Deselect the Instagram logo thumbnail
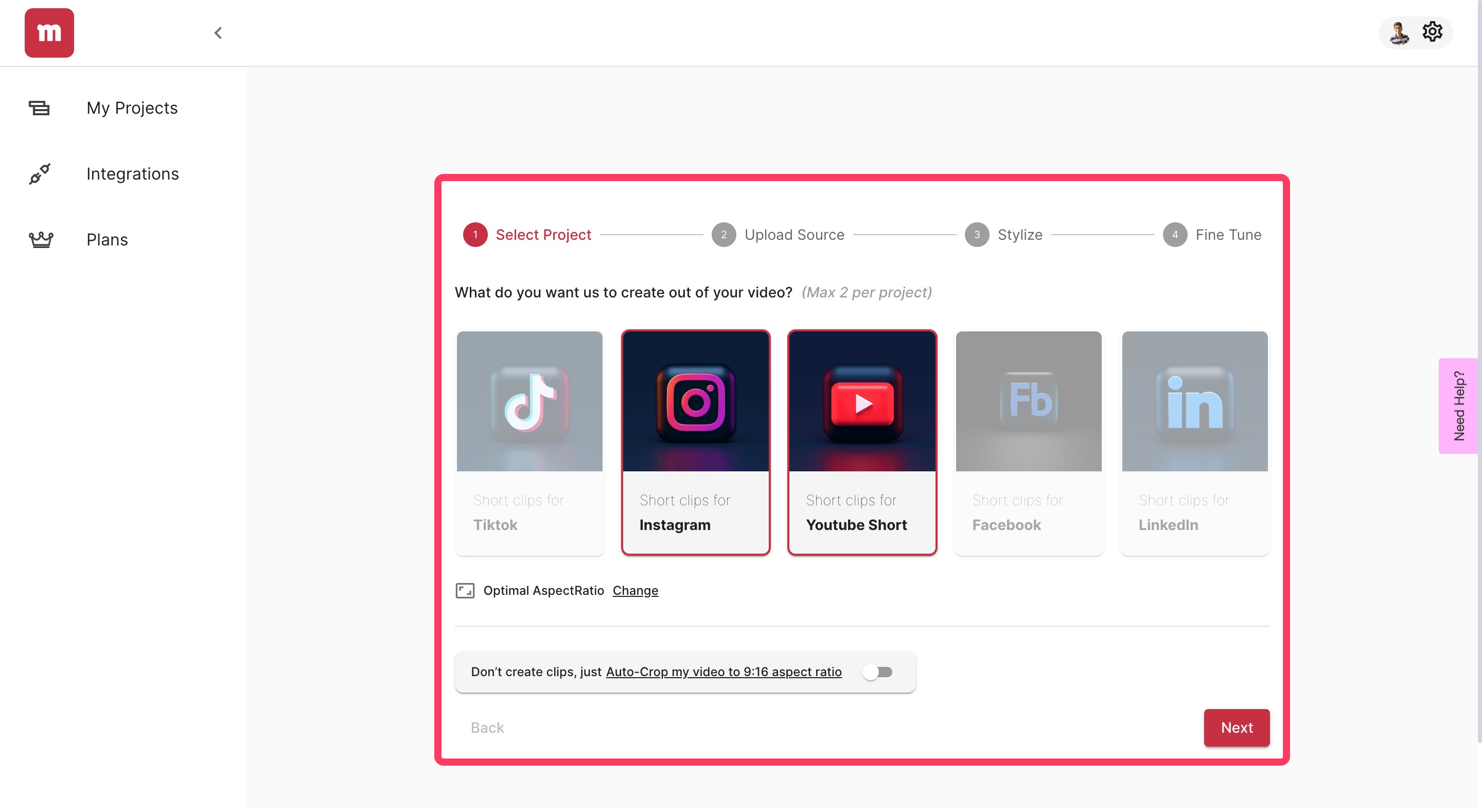The image size is (1482, 812). coord(696,402)
